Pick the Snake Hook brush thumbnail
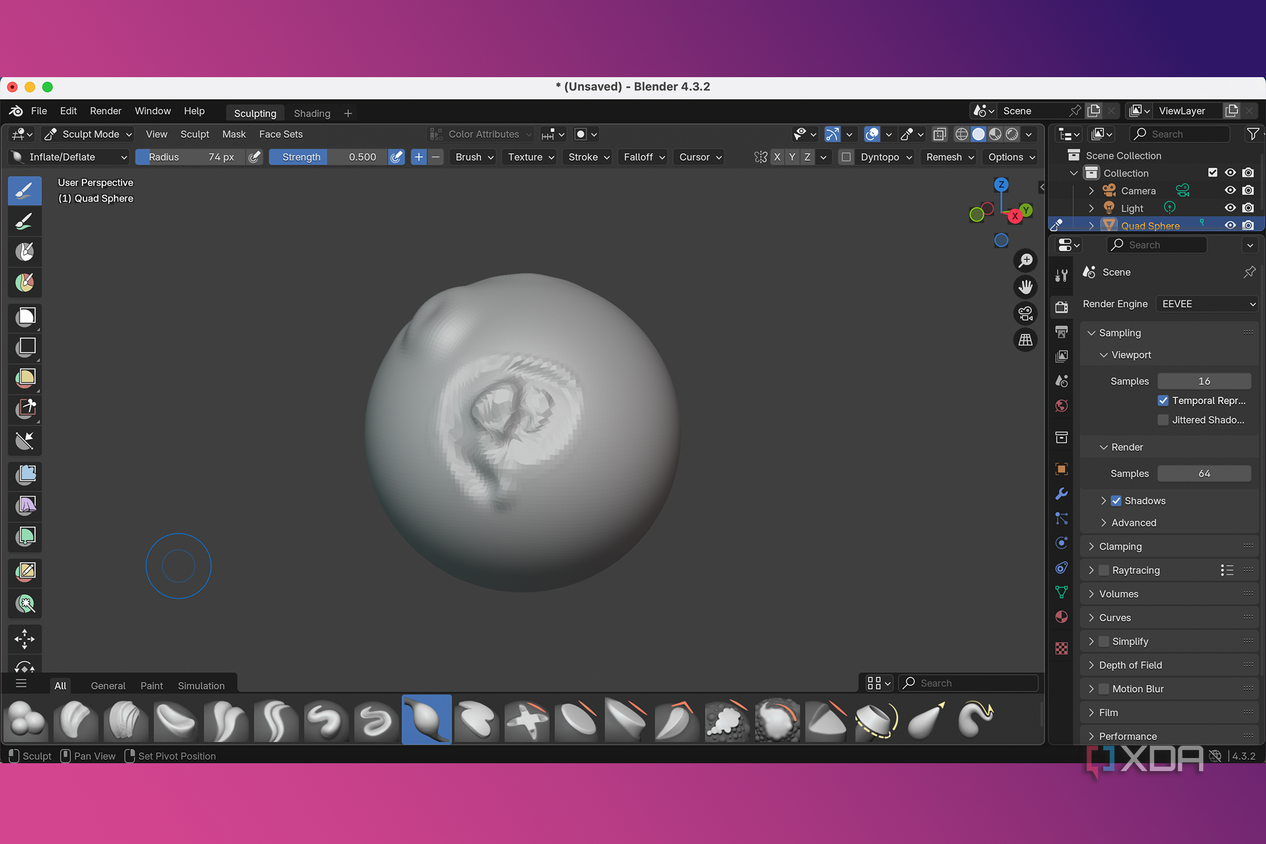The height and width of the screenshot is (844, 1266). pyautogui.click(x=976, y=719)
